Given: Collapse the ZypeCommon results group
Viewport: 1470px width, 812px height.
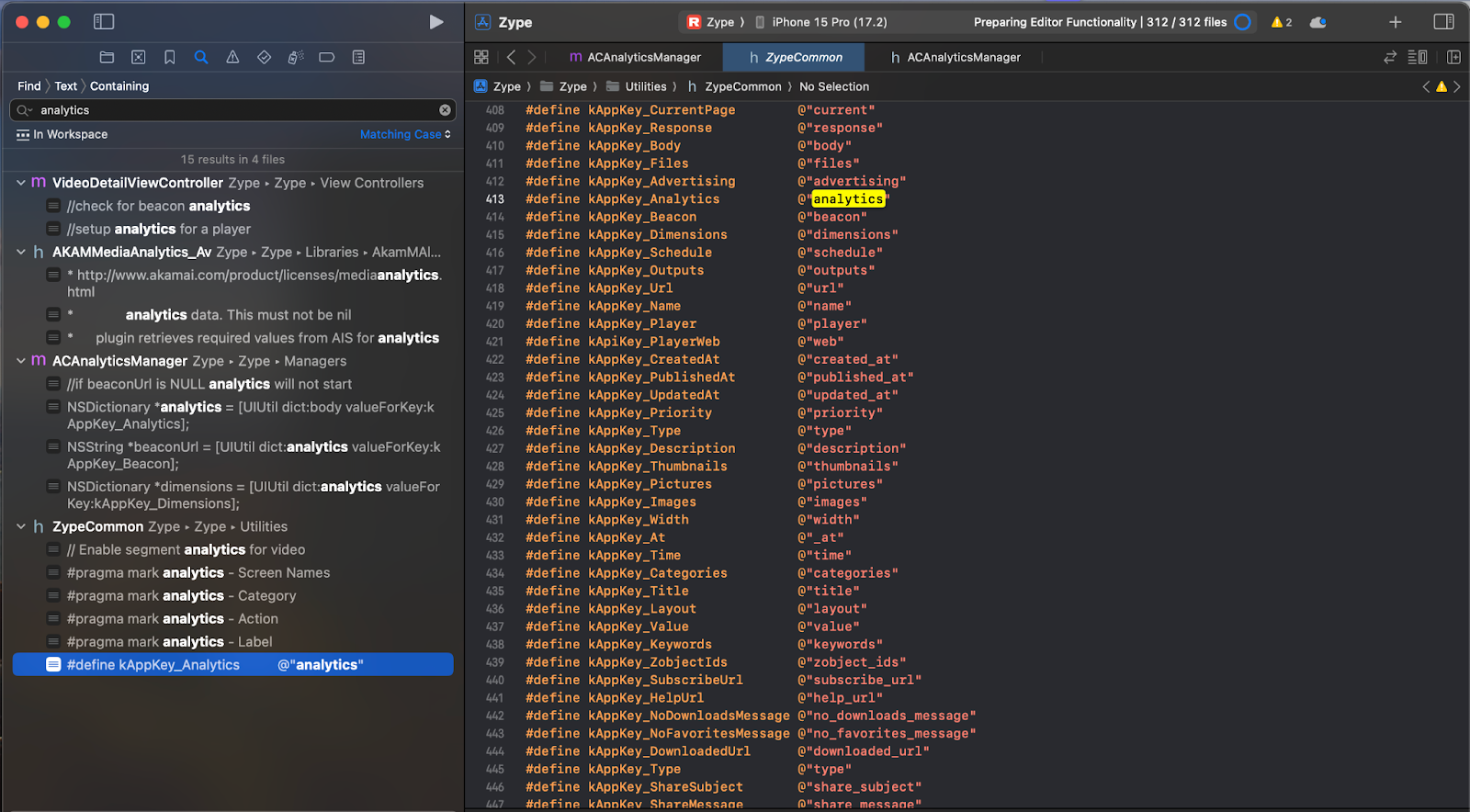Looking at the screenshot, I should pyautogui.click(x=20, y=526).
